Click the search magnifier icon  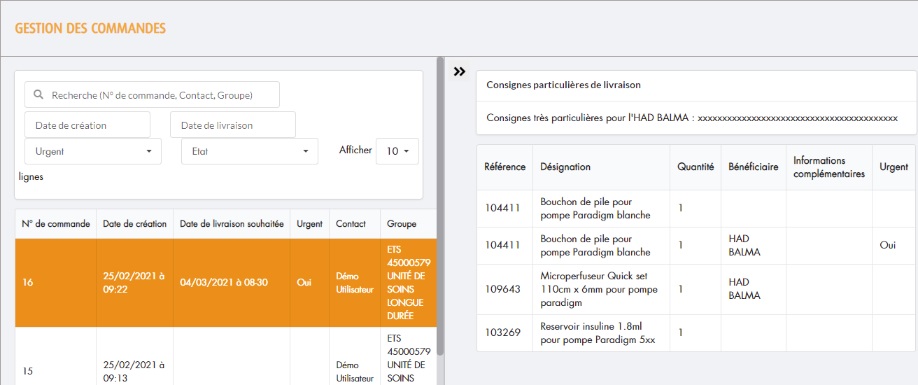tap(38, 94)
